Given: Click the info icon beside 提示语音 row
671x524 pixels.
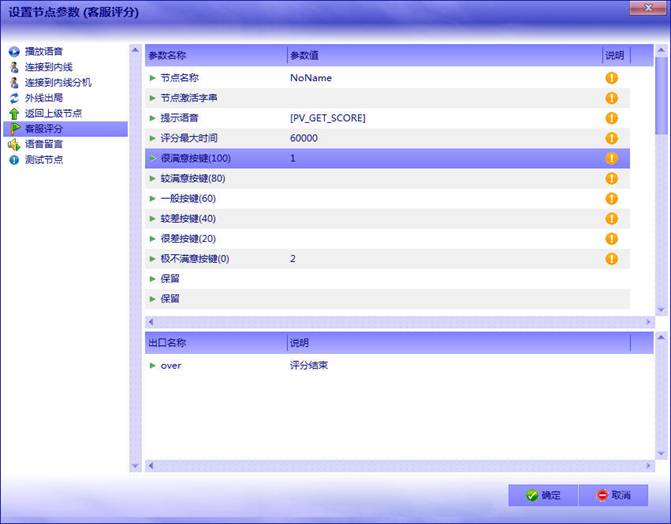Looking at the screenshot, I should [x=611, y=118].
